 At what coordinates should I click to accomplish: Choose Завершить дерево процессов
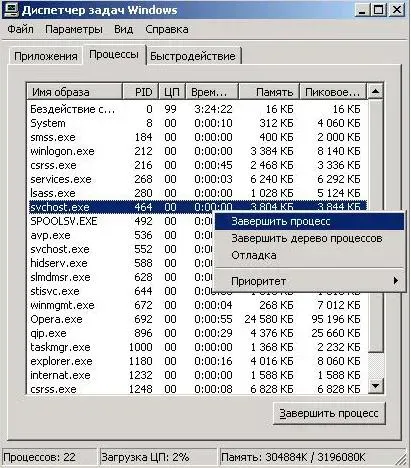coord(309,238)
